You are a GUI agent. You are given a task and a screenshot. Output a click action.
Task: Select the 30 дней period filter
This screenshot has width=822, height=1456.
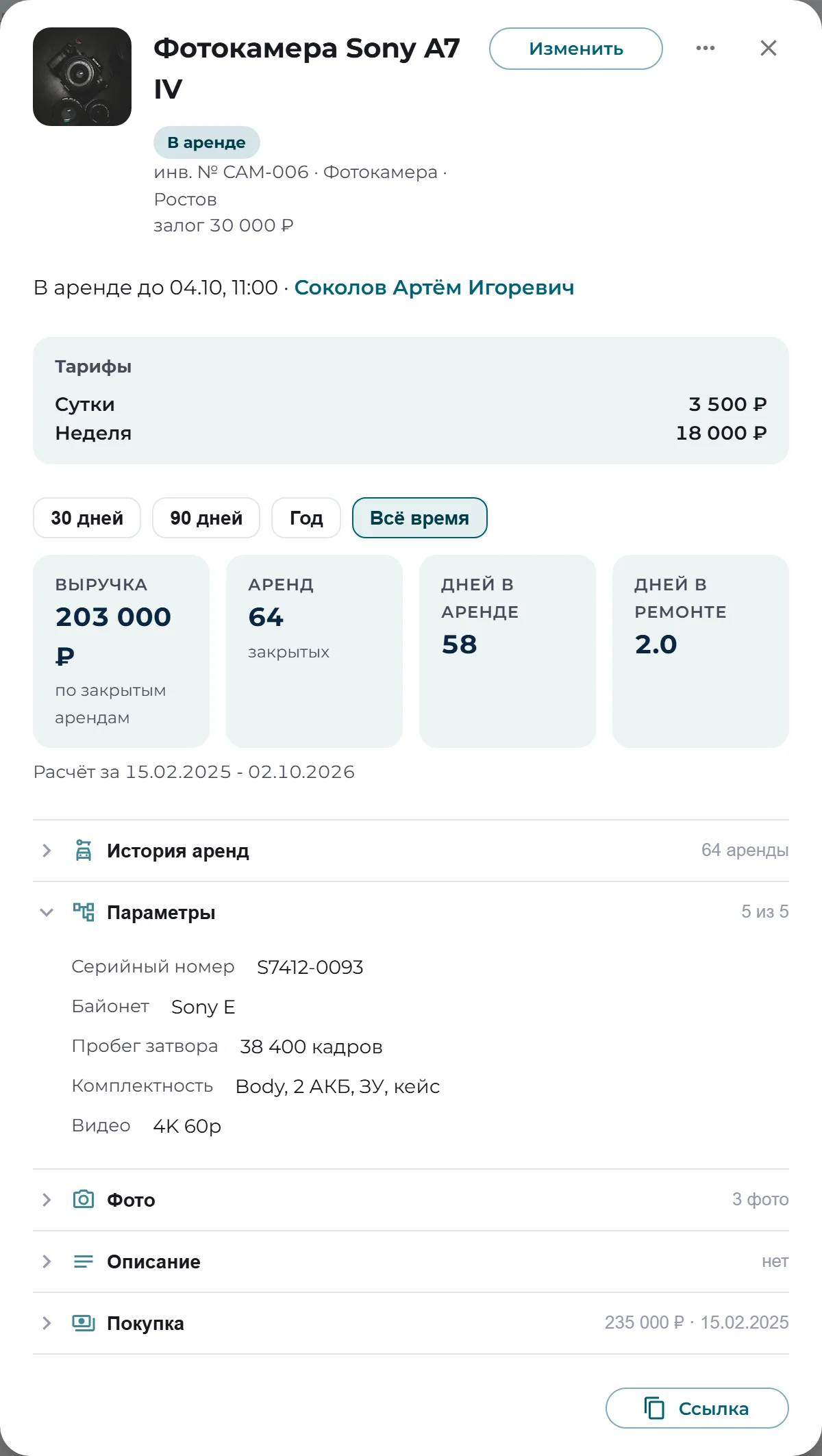(x=87, y=518)
